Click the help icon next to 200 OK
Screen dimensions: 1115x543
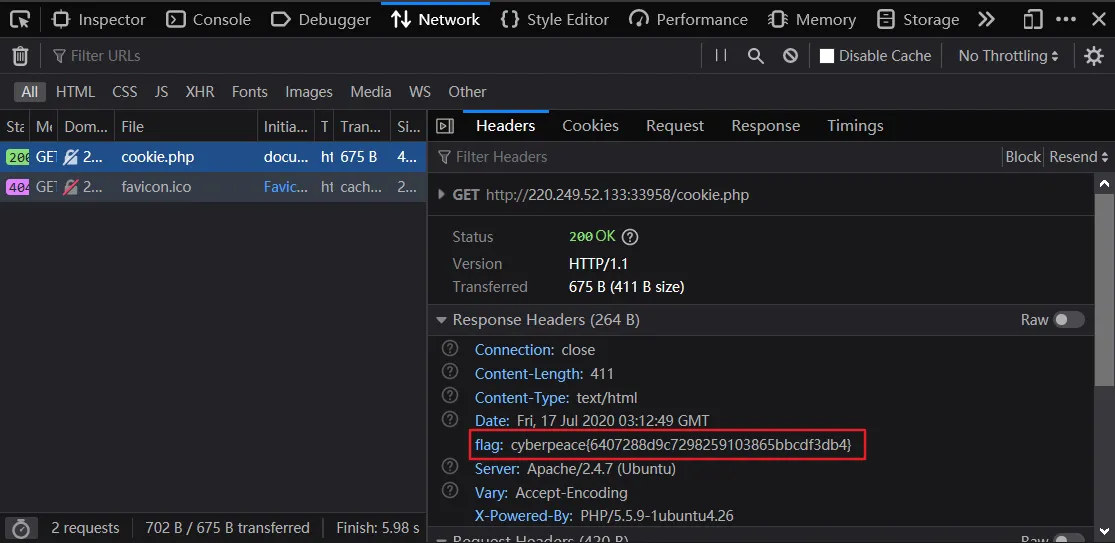click(630, 237)
